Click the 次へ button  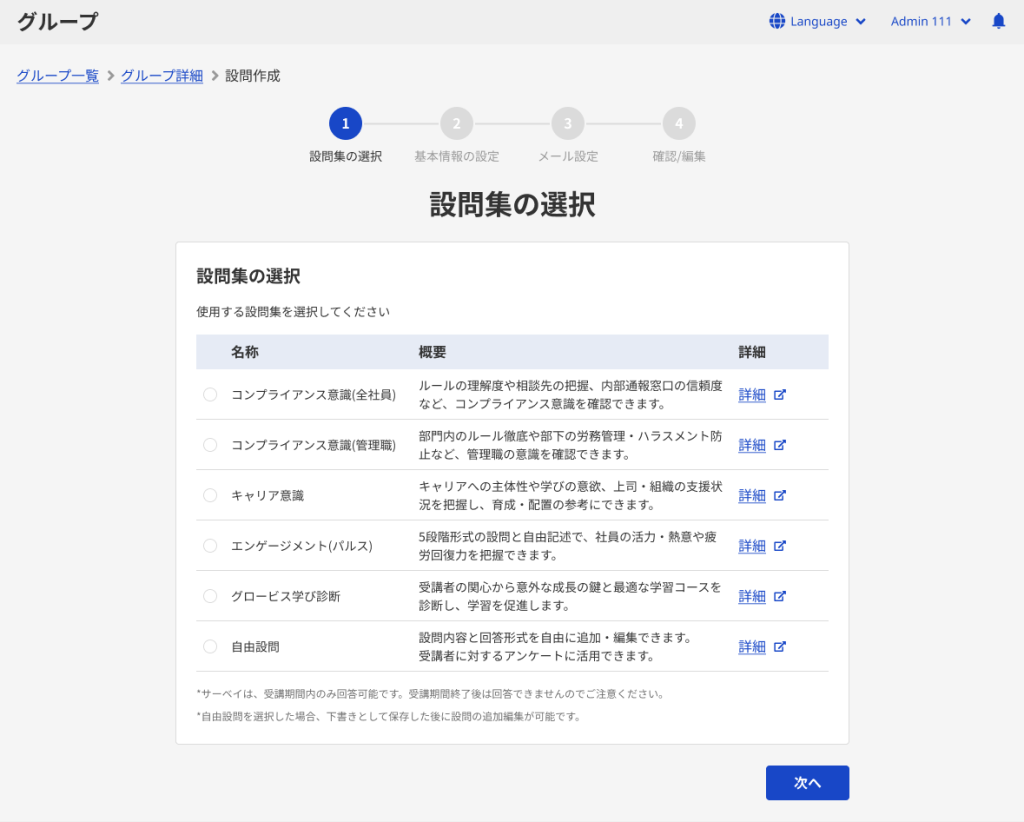point(807,783)
